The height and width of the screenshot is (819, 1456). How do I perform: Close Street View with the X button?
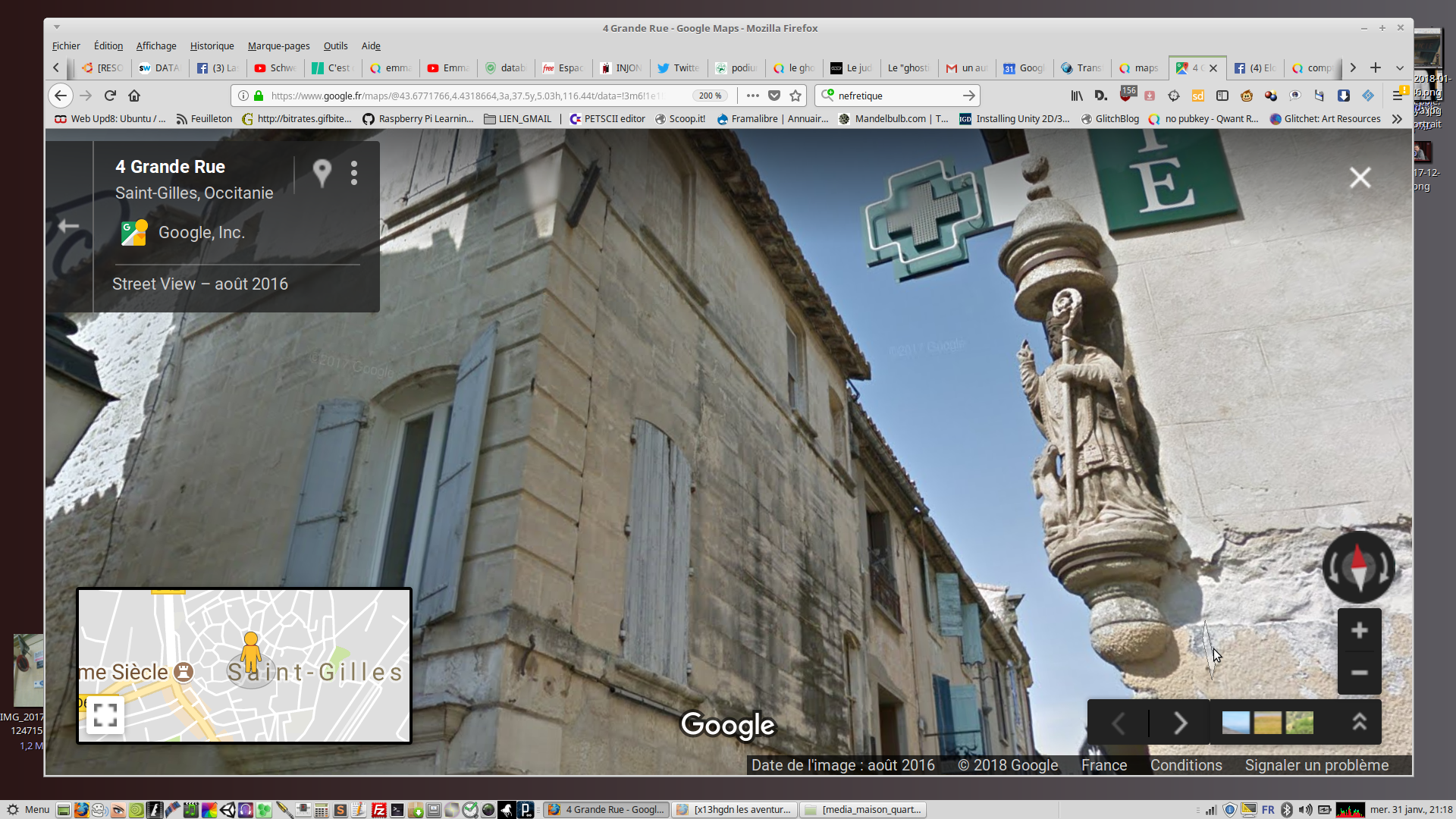click(1360, 177)
